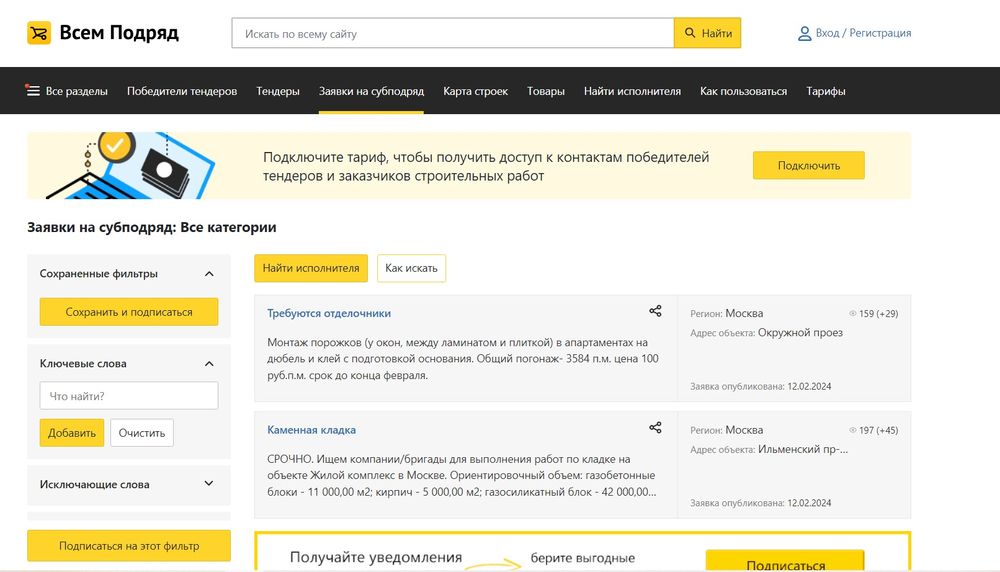The image size is (1000, 572).
Task: Go to Карта строек in navigation
Action: click(475, 91)
